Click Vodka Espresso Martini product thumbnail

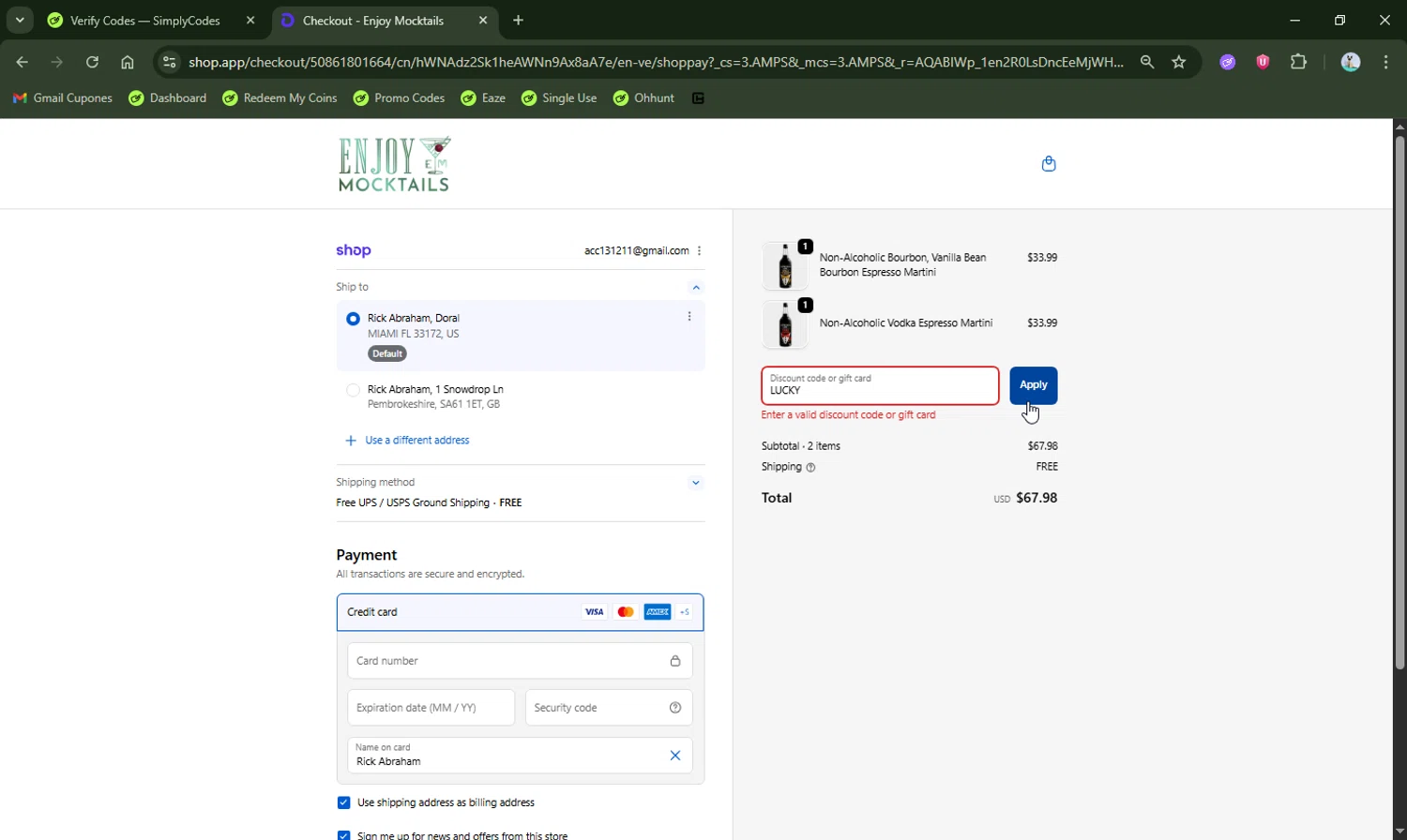tap(785, 324)
